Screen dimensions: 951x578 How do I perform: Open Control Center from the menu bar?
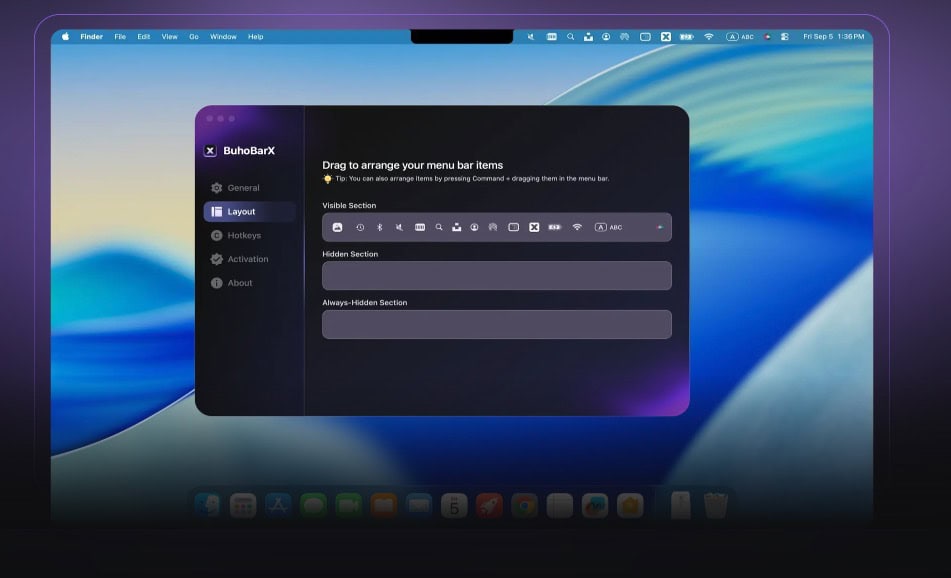tap(785, 37)
